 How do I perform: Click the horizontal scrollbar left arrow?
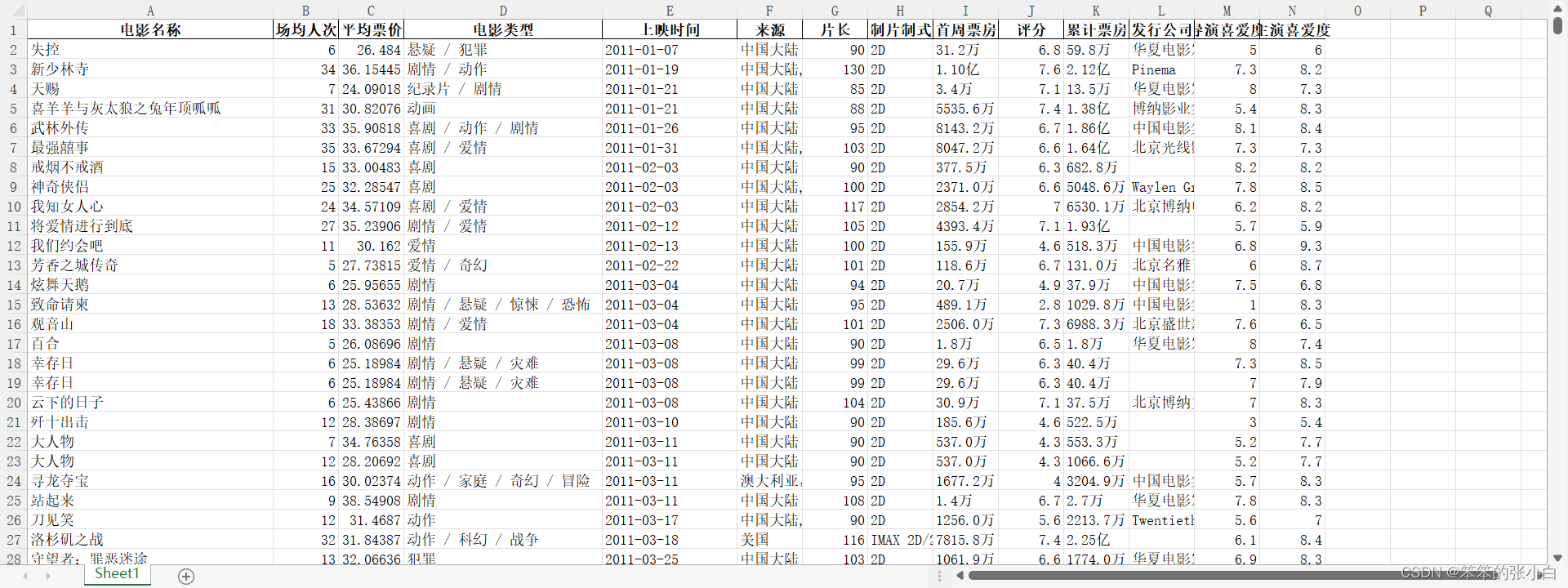(960, 575)
